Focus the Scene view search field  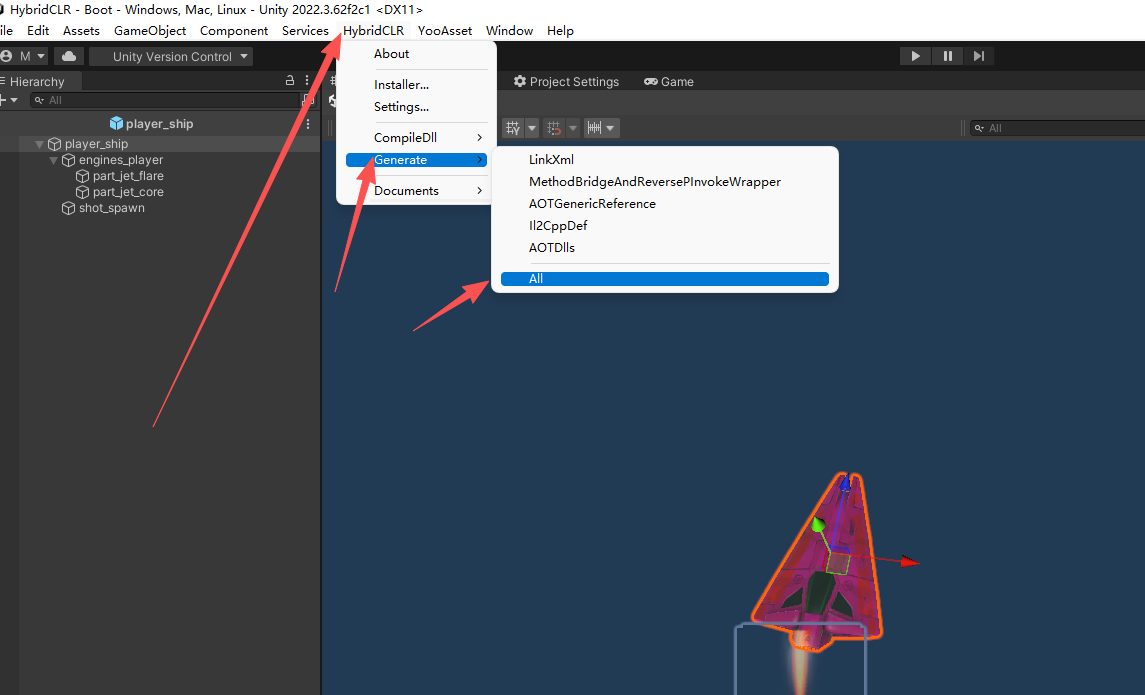point(1057,128)
